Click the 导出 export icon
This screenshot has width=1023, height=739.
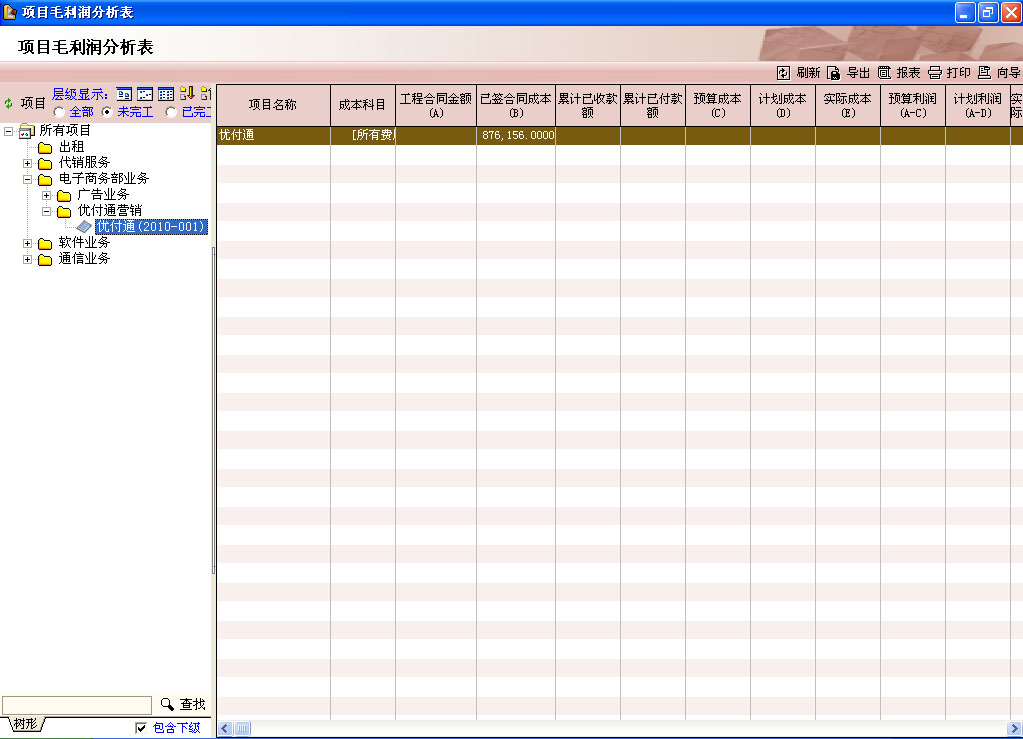(833, 73)
